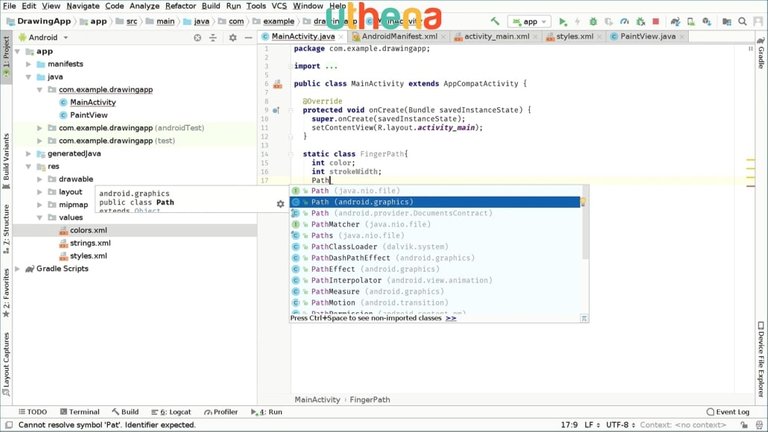The image size is (768, 432).
Task: Click the green Run app button
Action: pos(563,20)
